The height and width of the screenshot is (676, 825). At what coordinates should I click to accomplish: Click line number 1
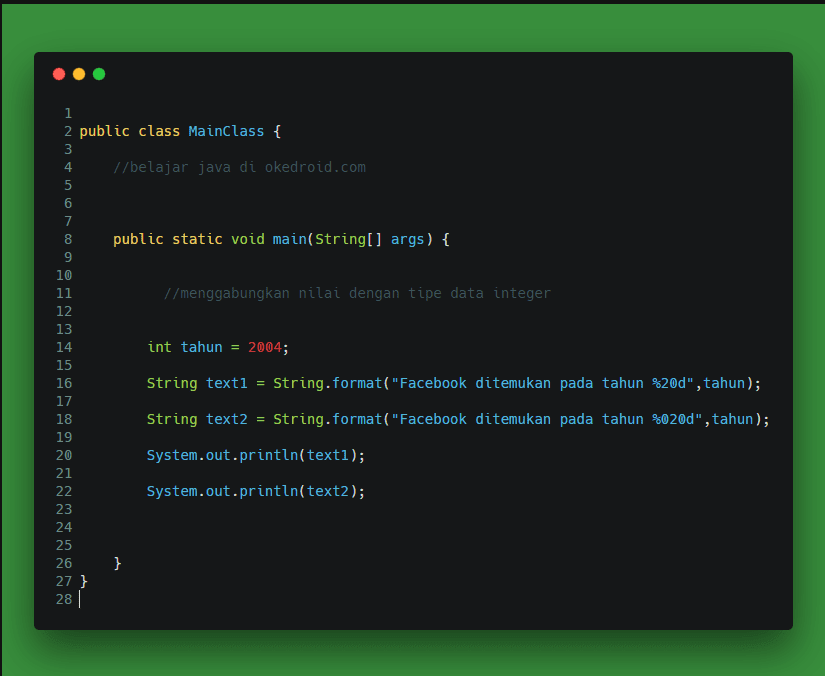pos(68,113)
